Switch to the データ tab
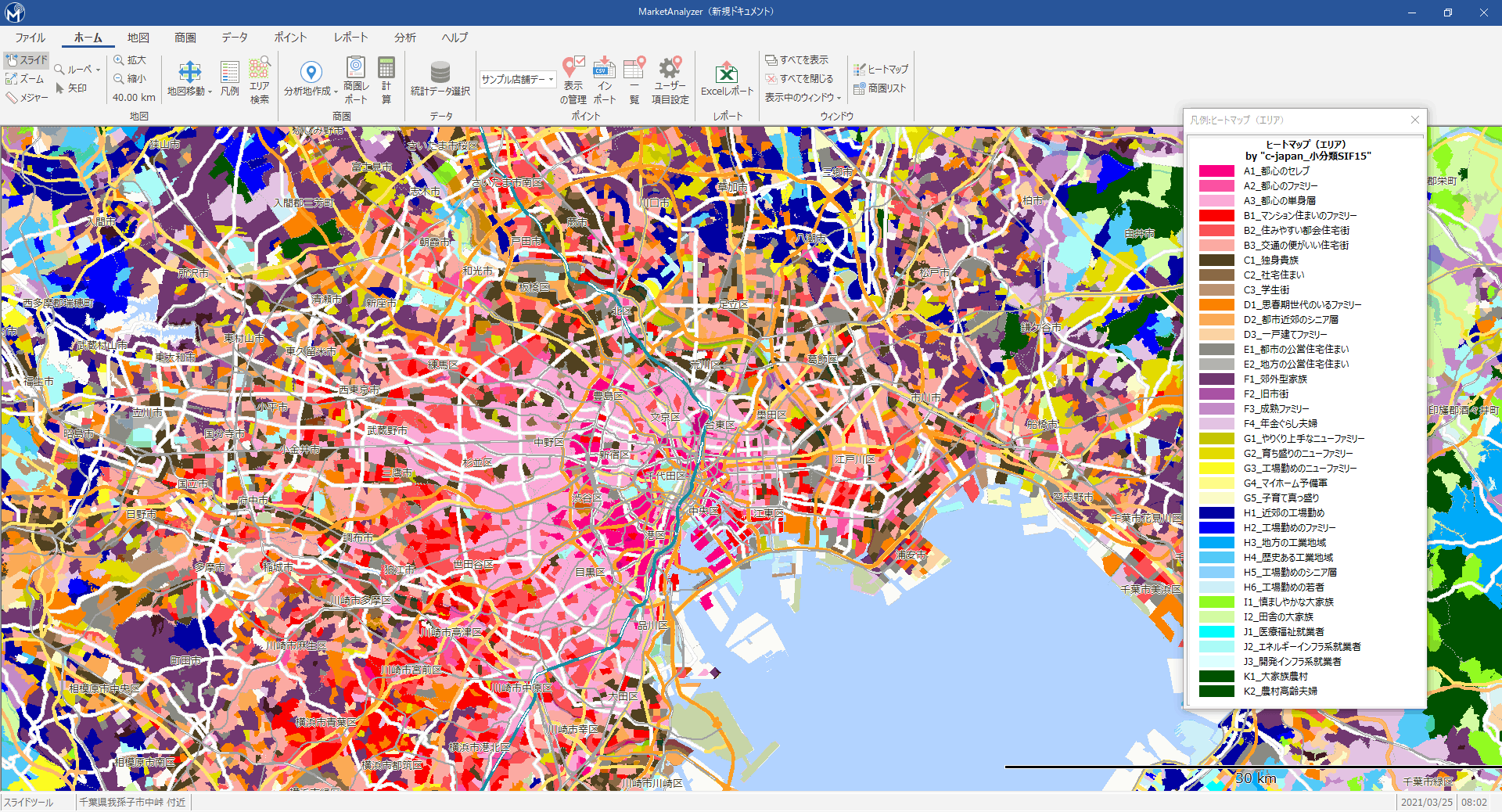 coord(235,38)
